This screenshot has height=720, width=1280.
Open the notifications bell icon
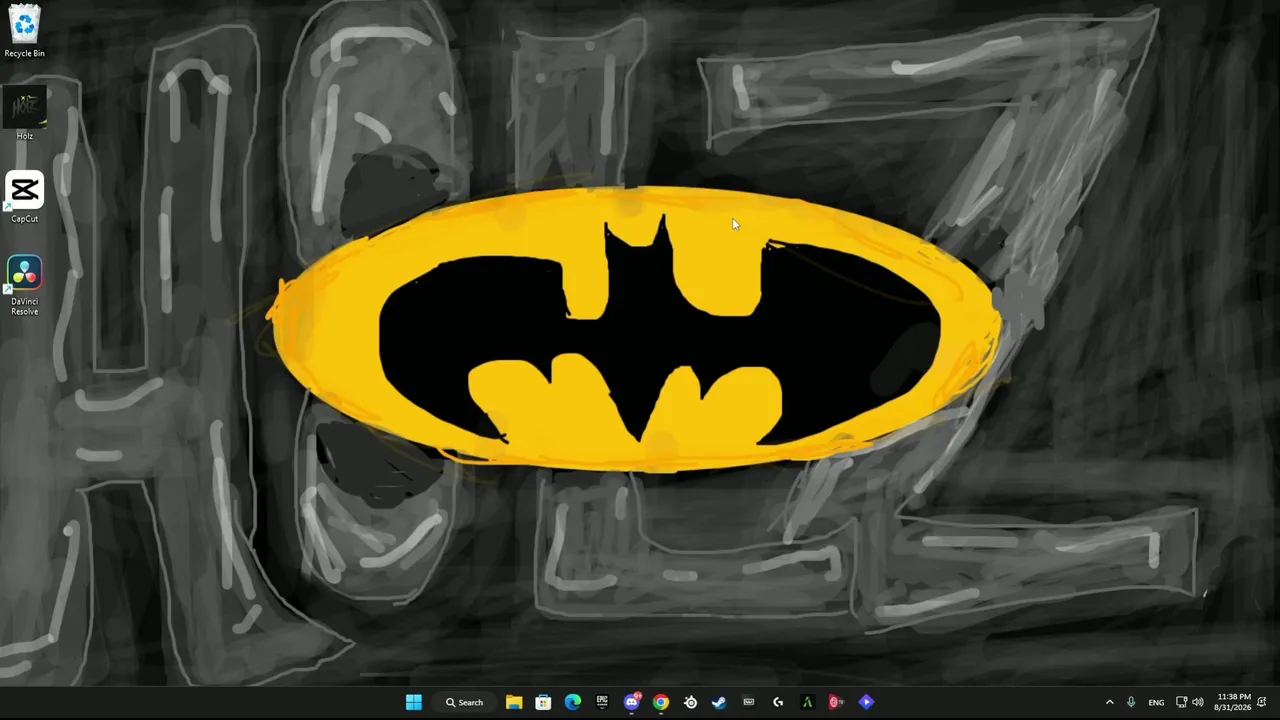pyautogui.click(x=1262, y=702)
